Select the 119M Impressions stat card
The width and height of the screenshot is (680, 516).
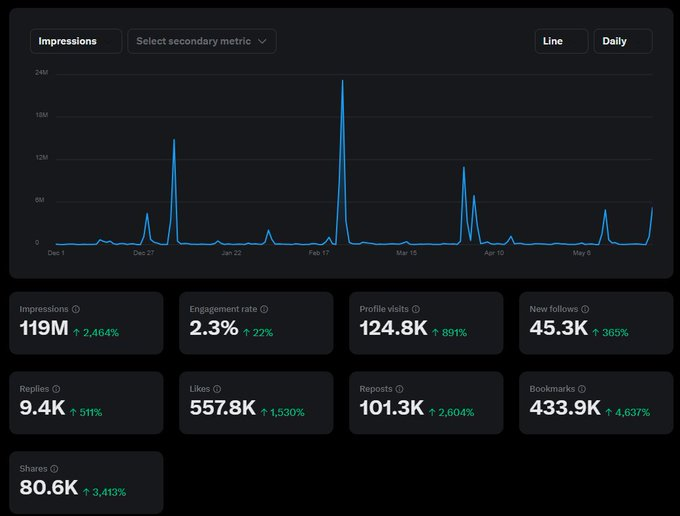click(86, 323)
